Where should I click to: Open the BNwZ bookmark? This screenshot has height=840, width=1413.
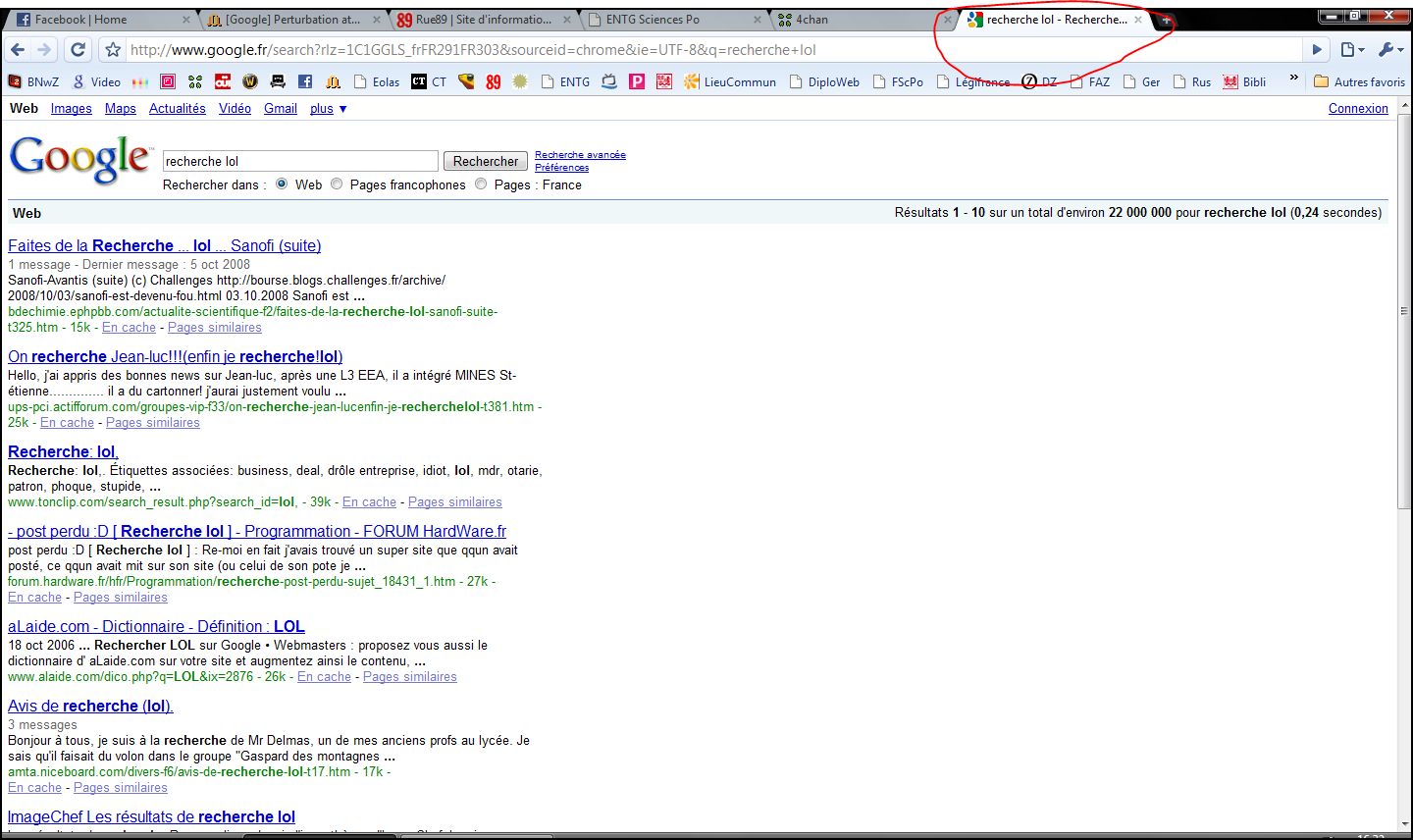pos(34,81)
